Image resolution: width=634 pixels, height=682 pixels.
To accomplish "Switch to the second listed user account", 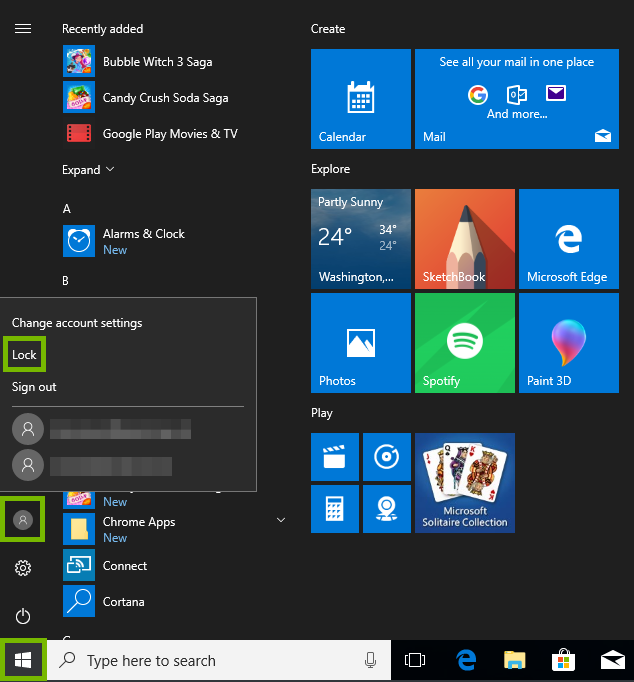I will click(92, 465).
